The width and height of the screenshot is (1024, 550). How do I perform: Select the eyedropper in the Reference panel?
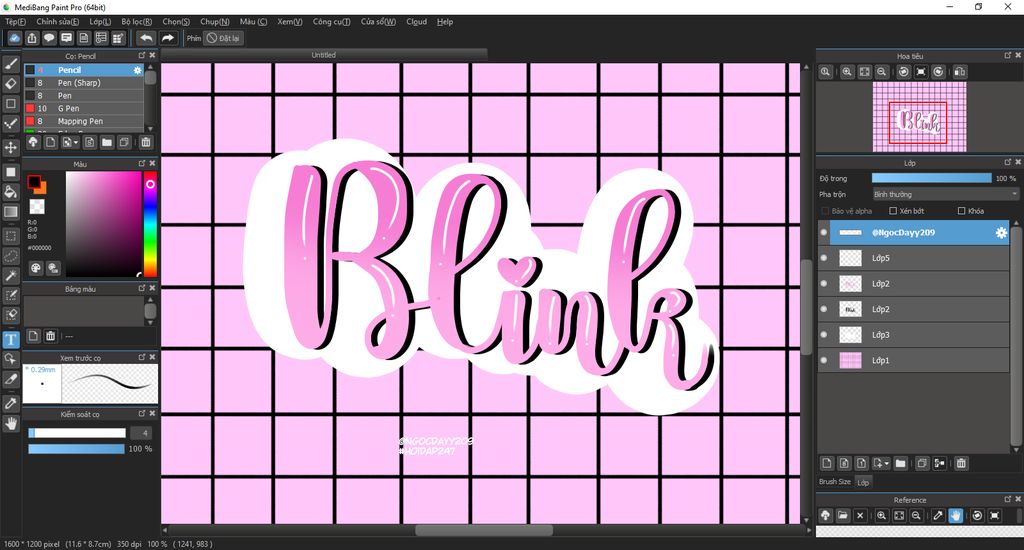938,515
